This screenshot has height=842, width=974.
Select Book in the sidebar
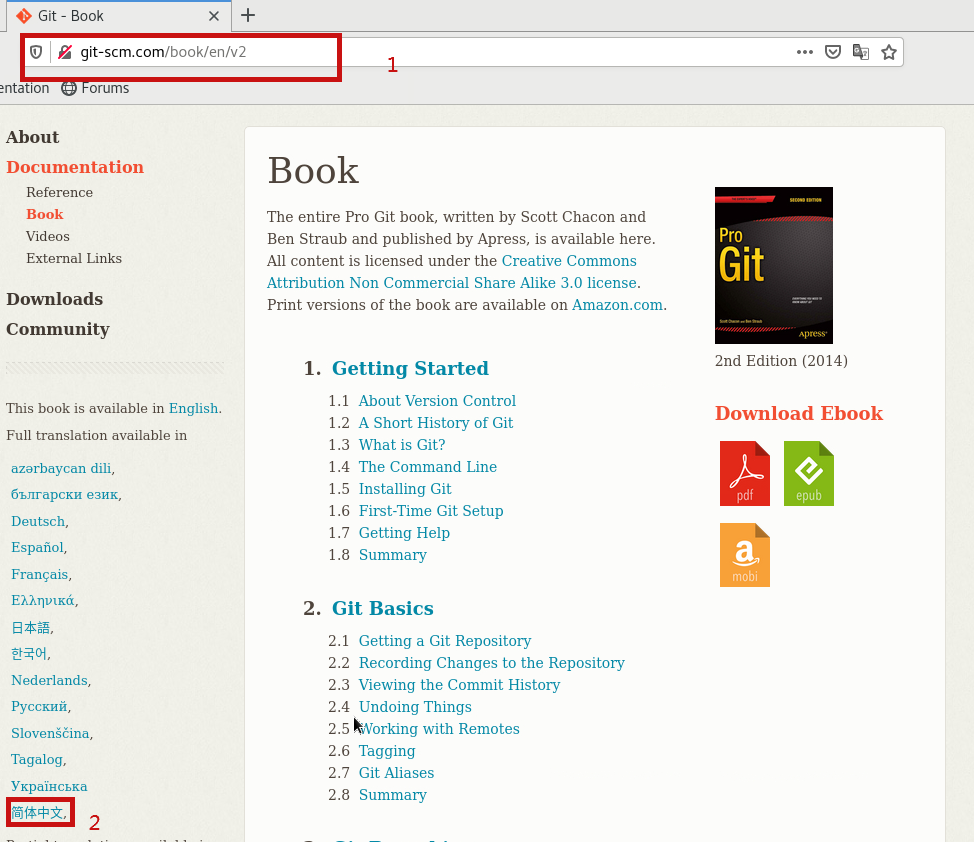[x=45, y=214]
